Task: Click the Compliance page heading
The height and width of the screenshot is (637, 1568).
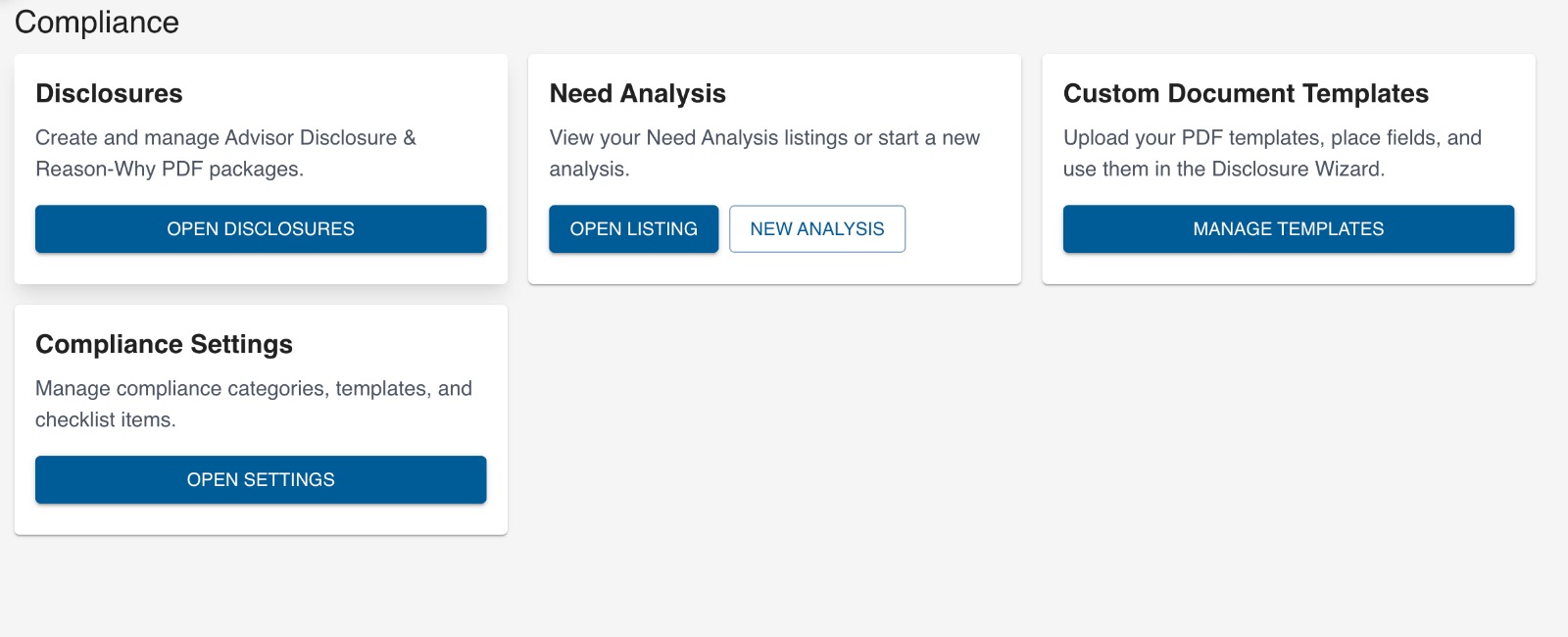Action: click(x=95, y=21)
